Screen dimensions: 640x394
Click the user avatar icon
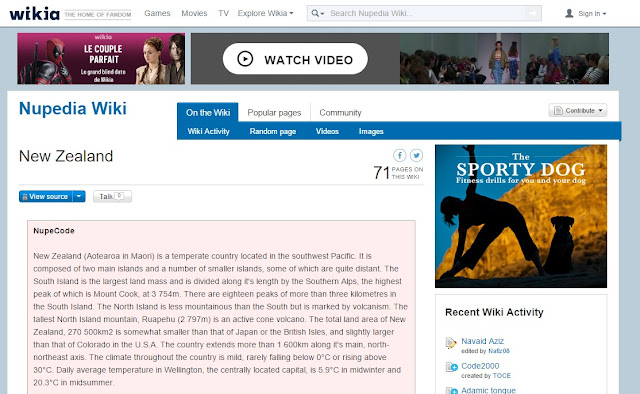569,13
